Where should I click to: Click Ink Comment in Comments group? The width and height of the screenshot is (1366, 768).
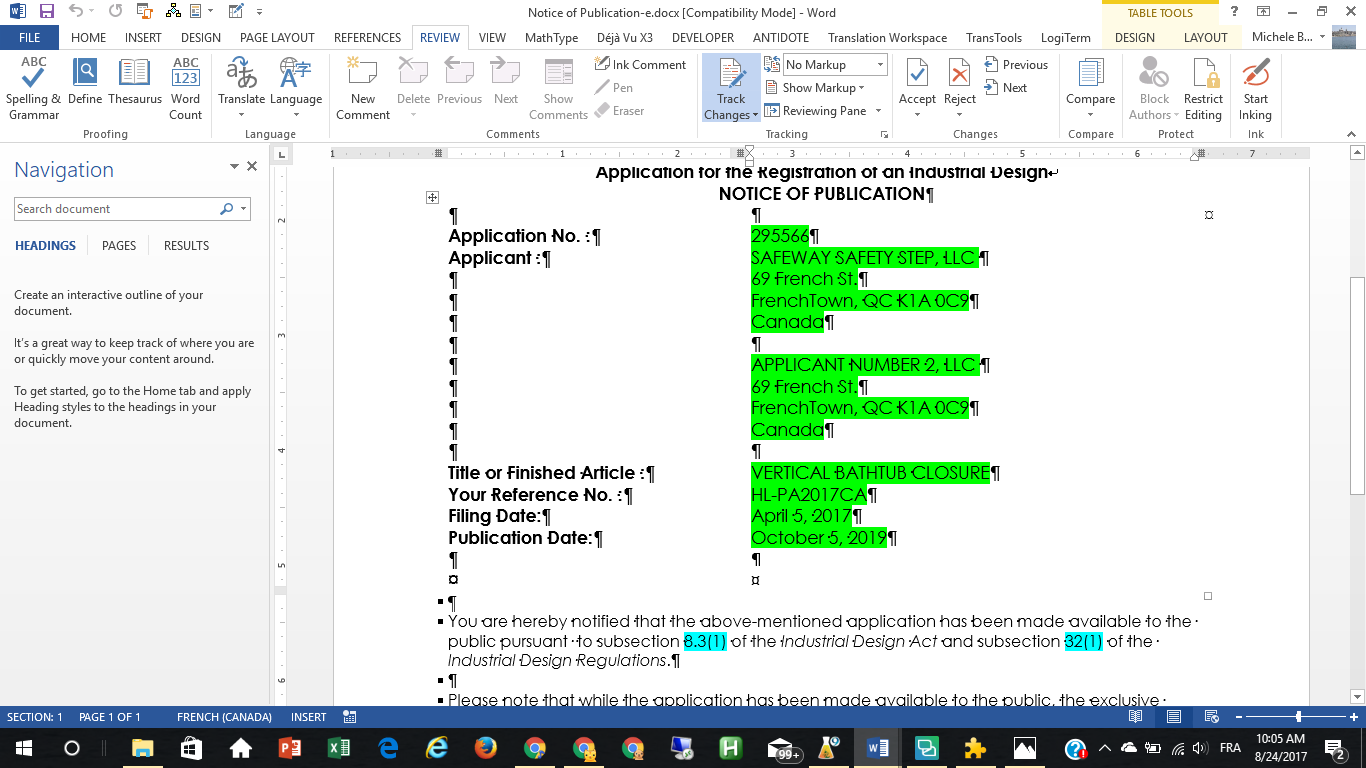click(x=640, y=64)
